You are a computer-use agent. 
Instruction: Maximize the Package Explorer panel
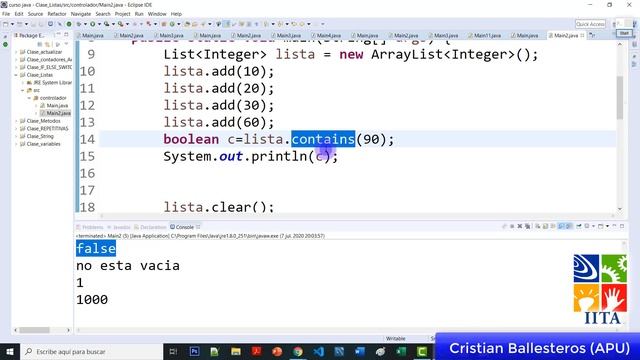pyautogui.click(x=66, y=35)
